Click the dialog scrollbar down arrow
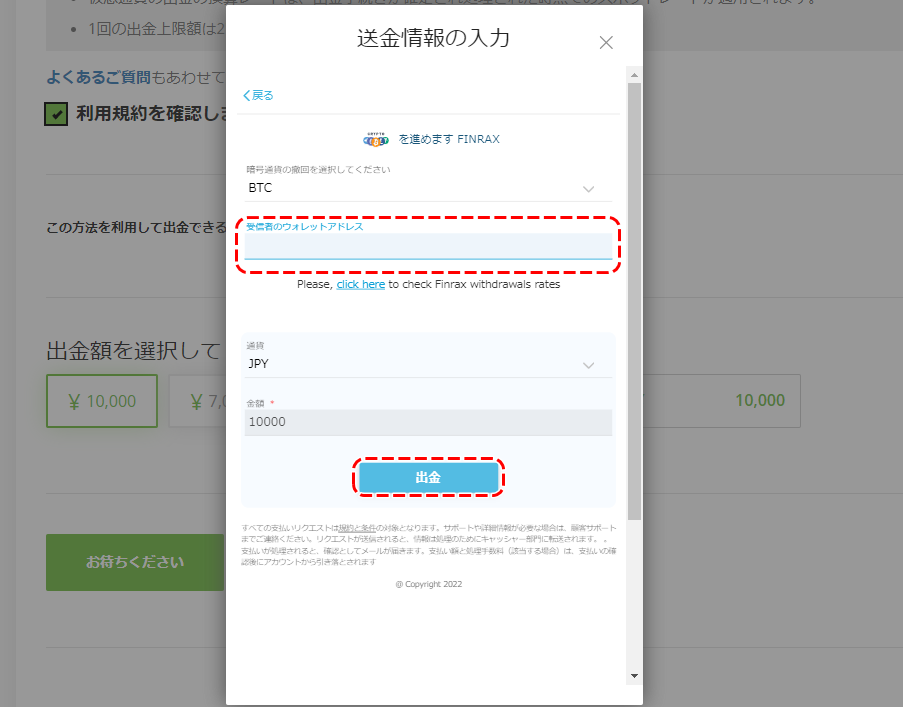903x707 pixels. point(634,676)
